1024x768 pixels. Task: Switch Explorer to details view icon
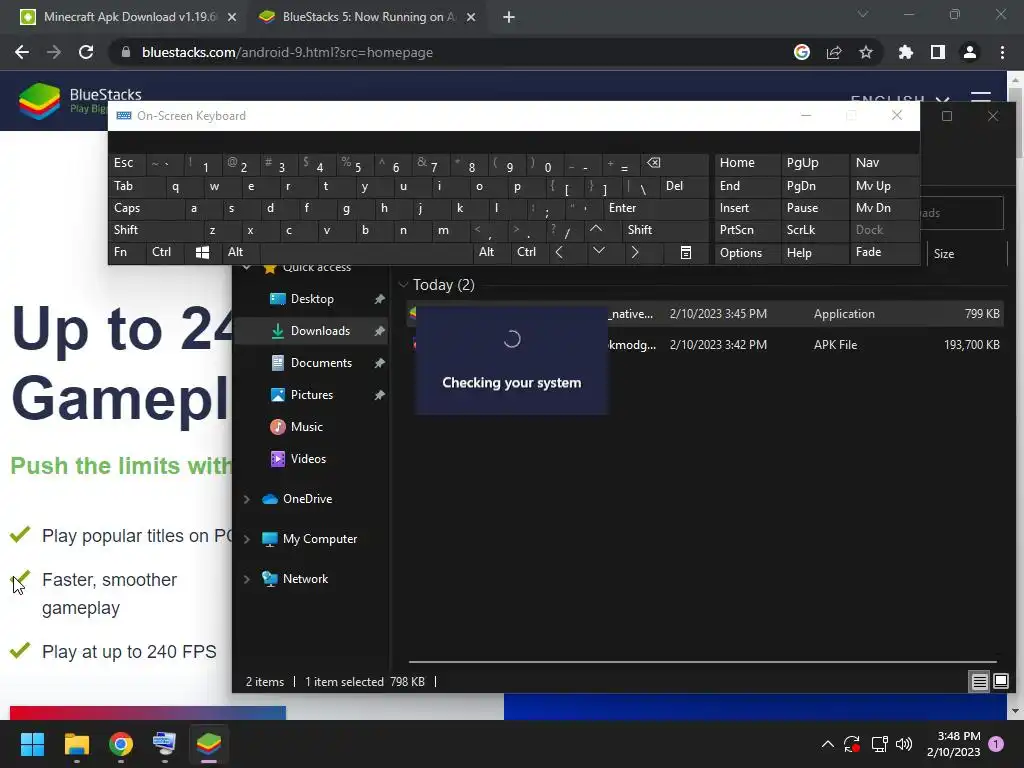tap(980, 682)
